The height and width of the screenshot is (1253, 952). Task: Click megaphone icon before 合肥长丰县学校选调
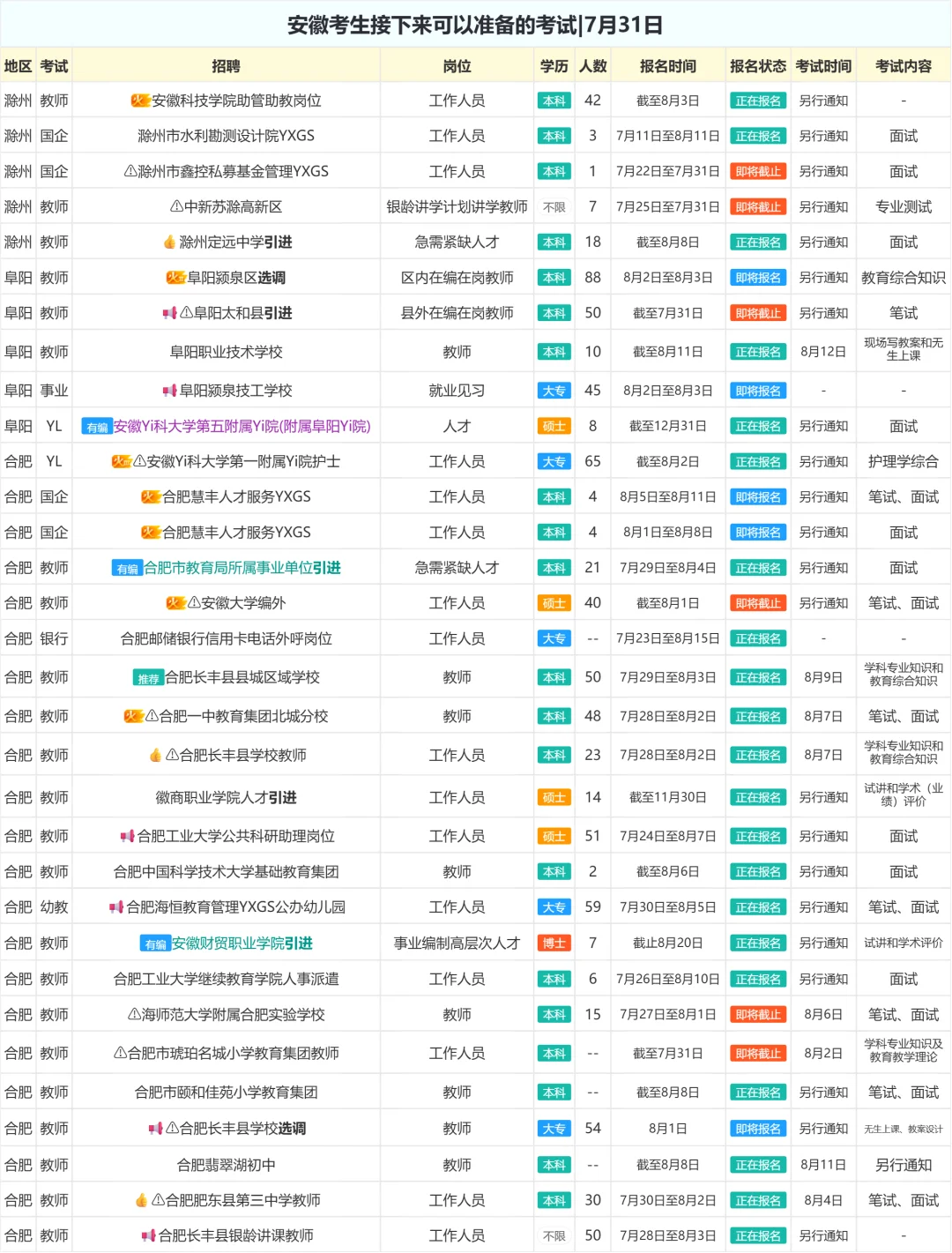(155, 1129)
